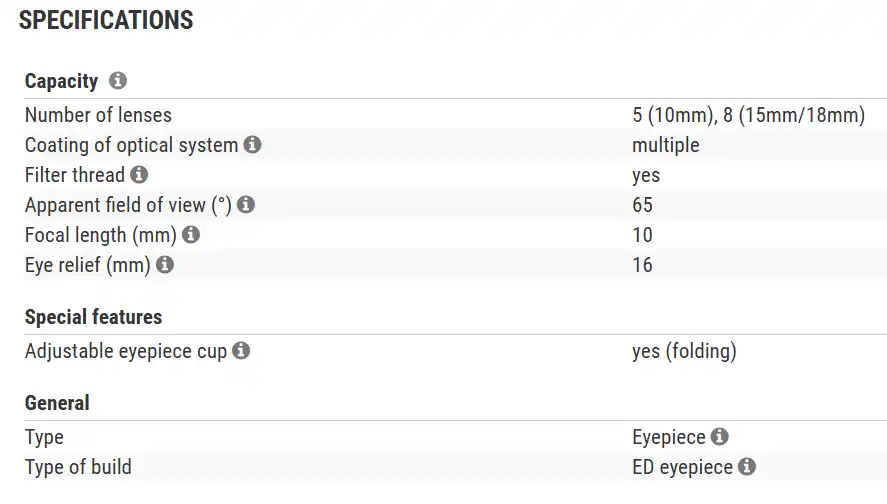This screenshot has height=504, width=887.
Task: Click the General section heading
Action: click(x=57, y=403)
